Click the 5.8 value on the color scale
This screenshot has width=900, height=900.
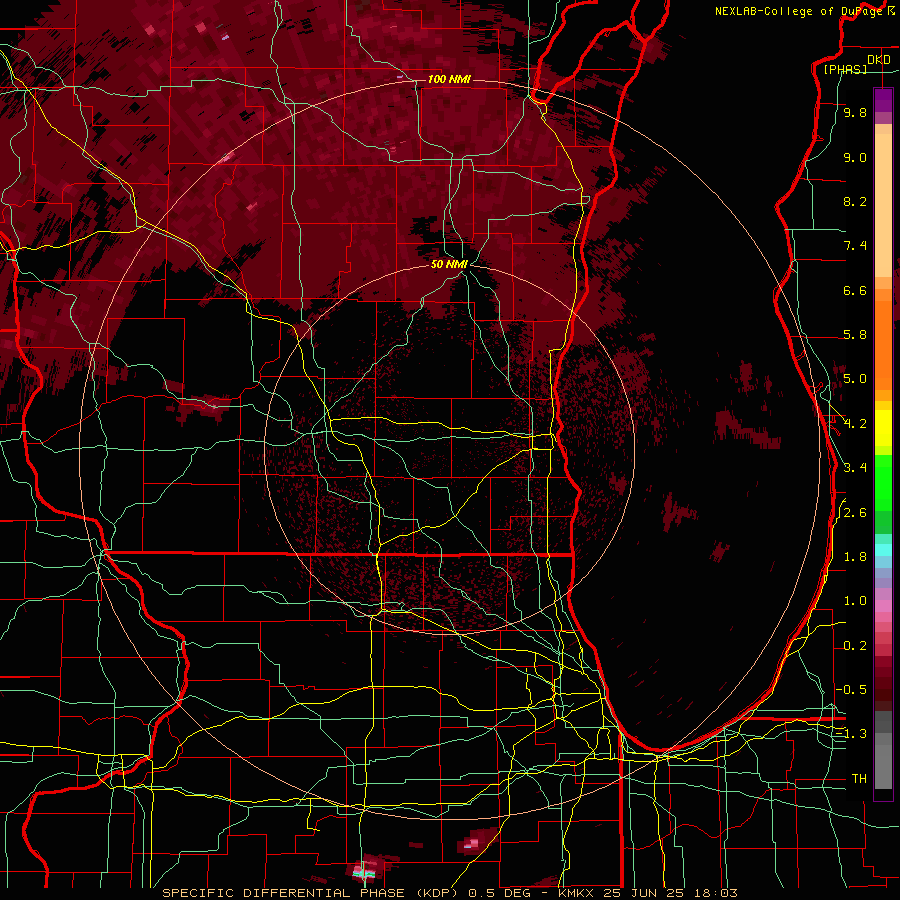(855, 335)
